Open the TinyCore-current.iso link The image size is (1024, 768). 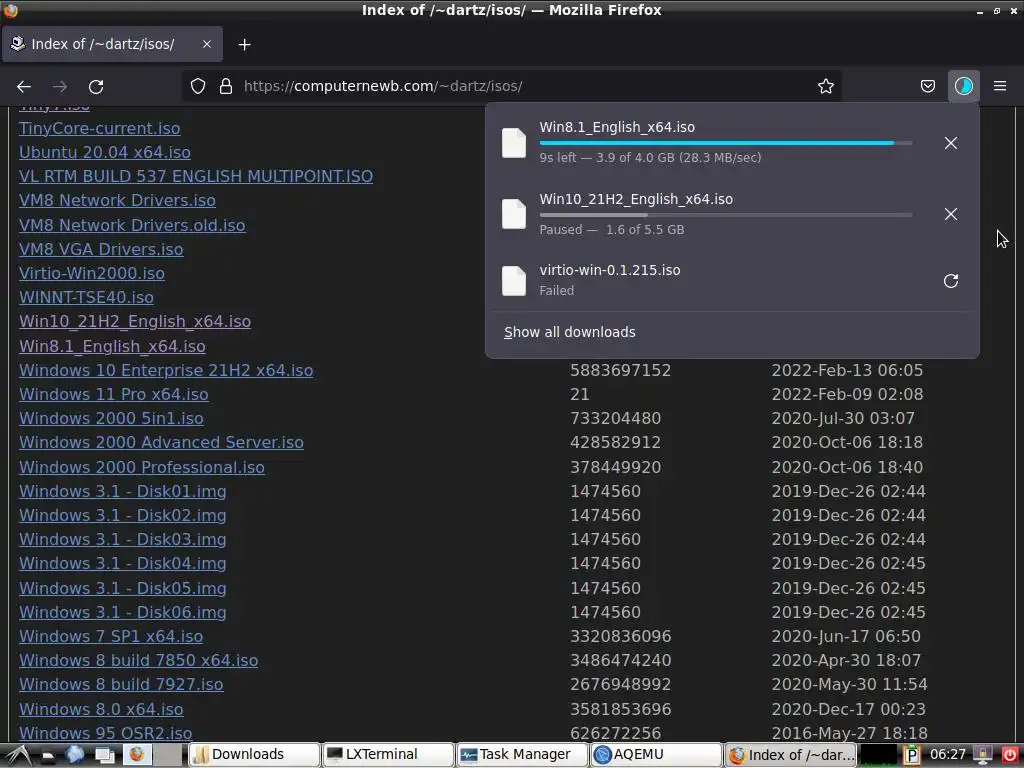99,128
